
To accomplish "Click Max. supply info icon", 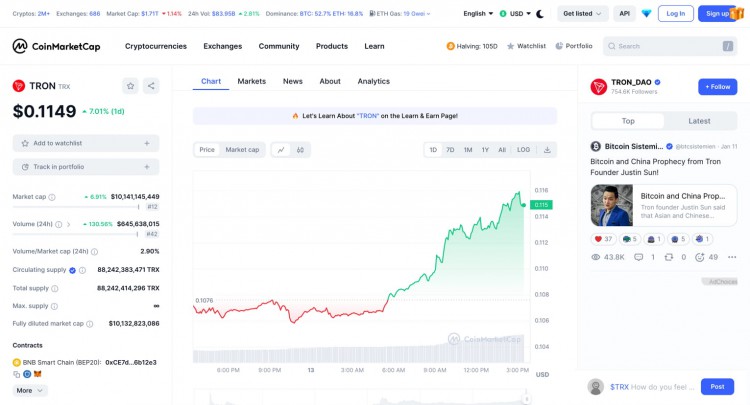I will [54, 306].
